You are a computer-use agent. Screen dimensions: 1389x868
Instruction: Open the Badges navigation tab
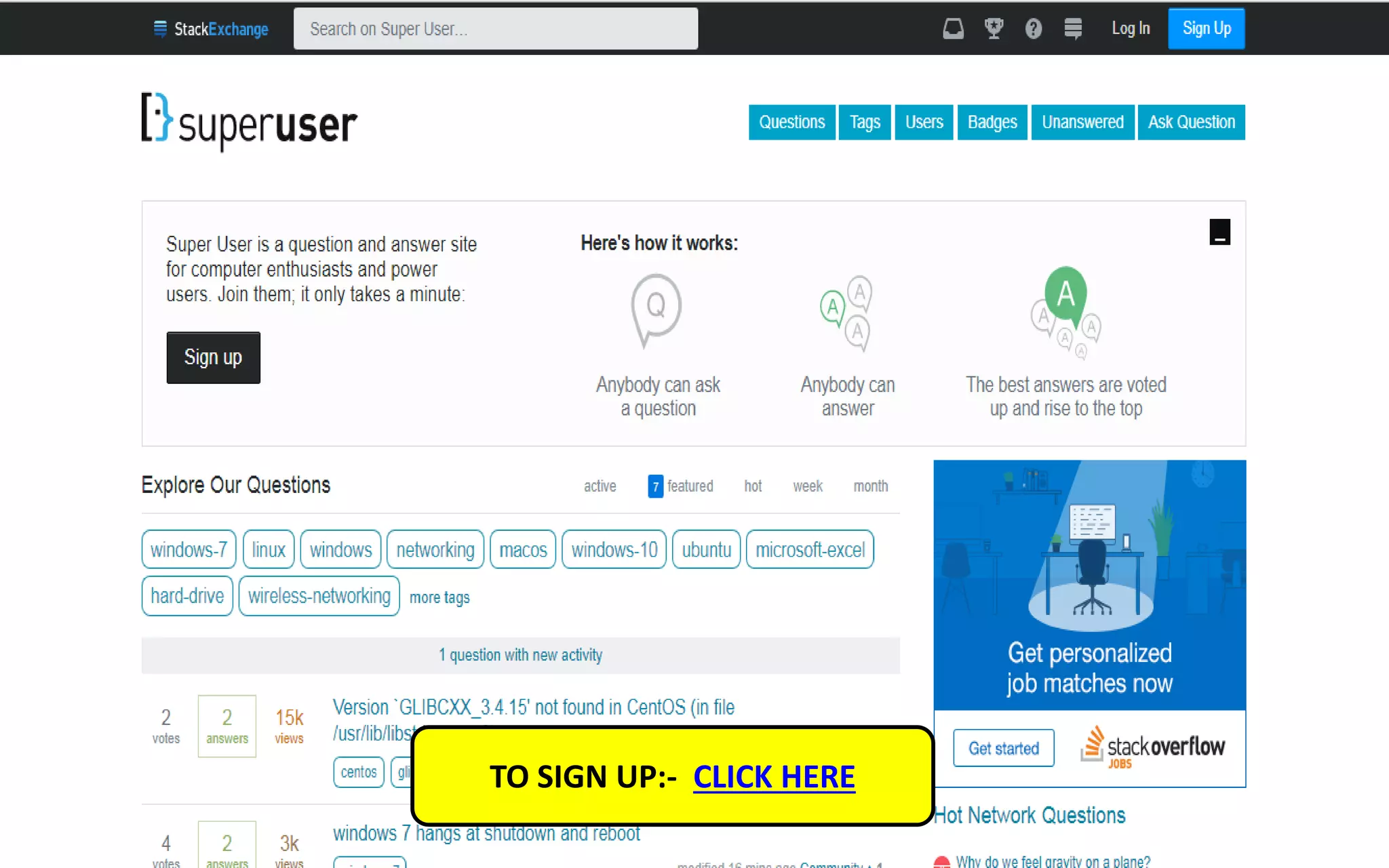point(992,122)
